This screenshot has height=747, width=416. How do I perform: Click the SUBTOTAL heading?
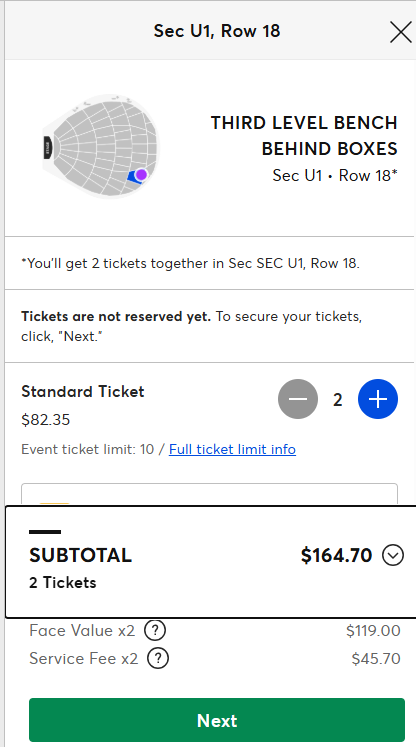point(81,555)
